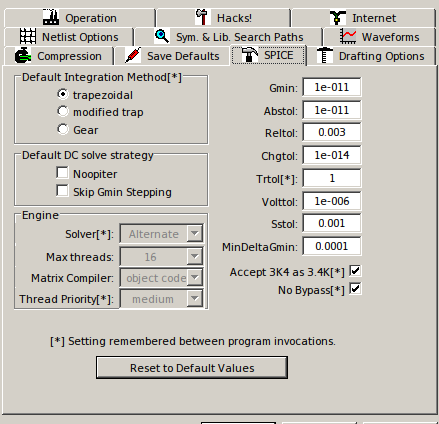Viewport: 439px width, 424px height.
Task: Click the magnifier icon for Search Paths
Action: pyautogui.click(x=162, y=36)
